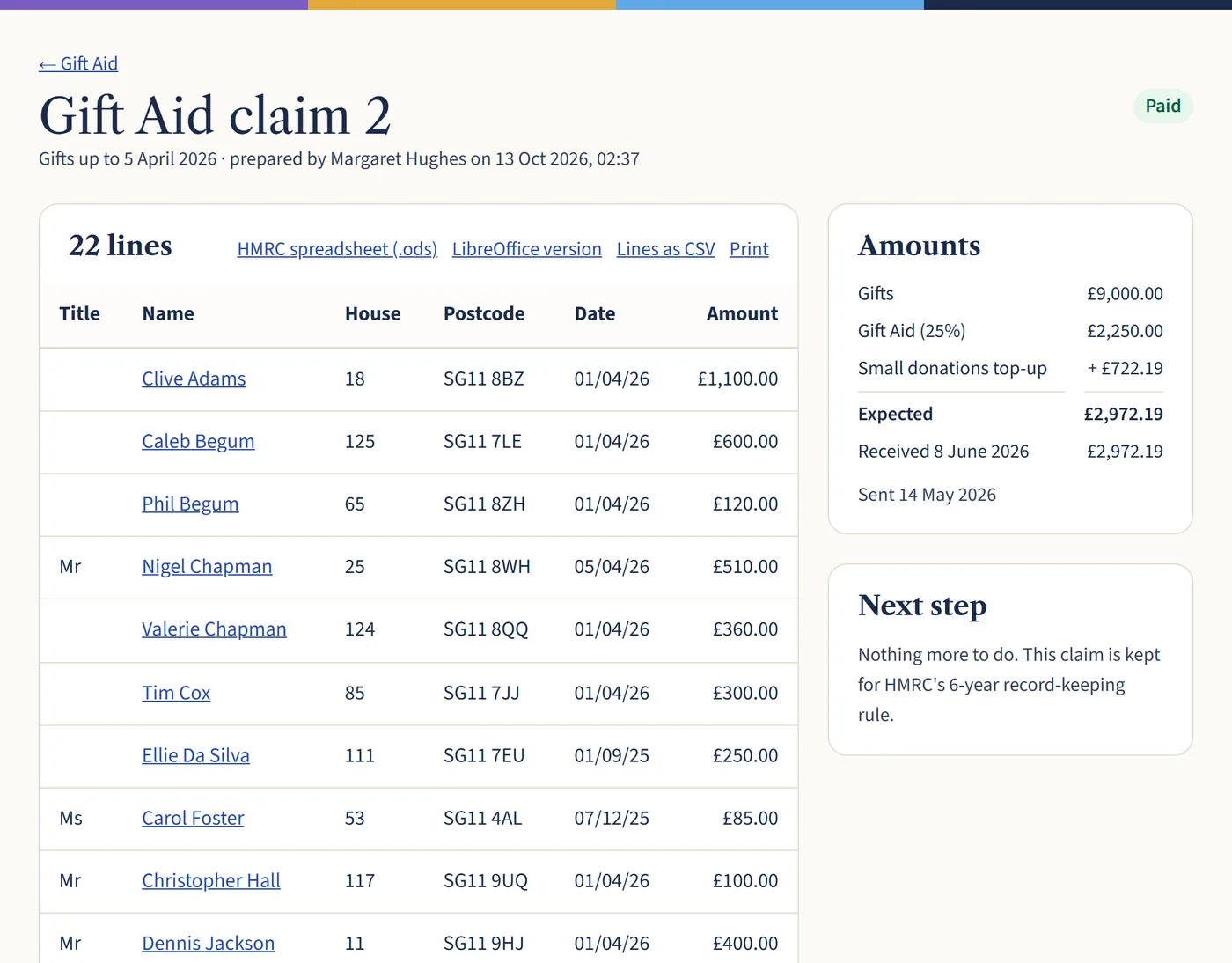The height and width of the screenshot is (963, 1232).
Task: Click the Received 8 June 2026 label
Action: click(943, 451)
